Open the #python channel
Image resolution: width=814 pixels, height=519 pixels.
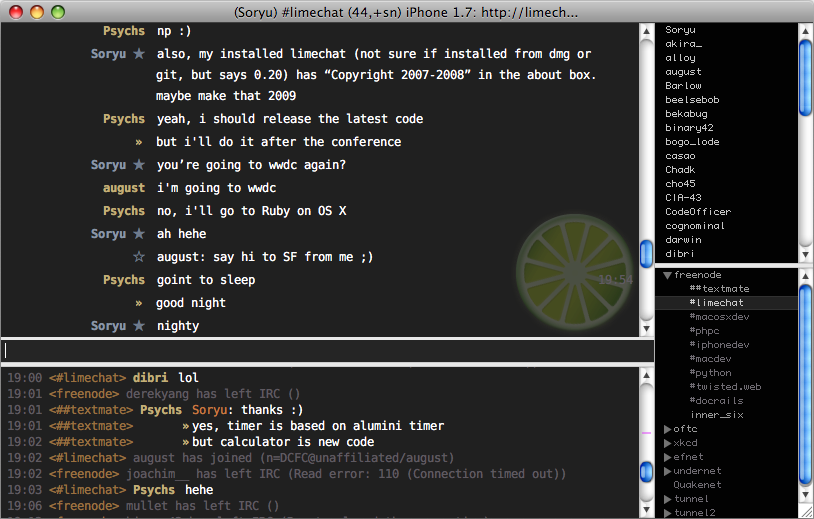point(710,373)
